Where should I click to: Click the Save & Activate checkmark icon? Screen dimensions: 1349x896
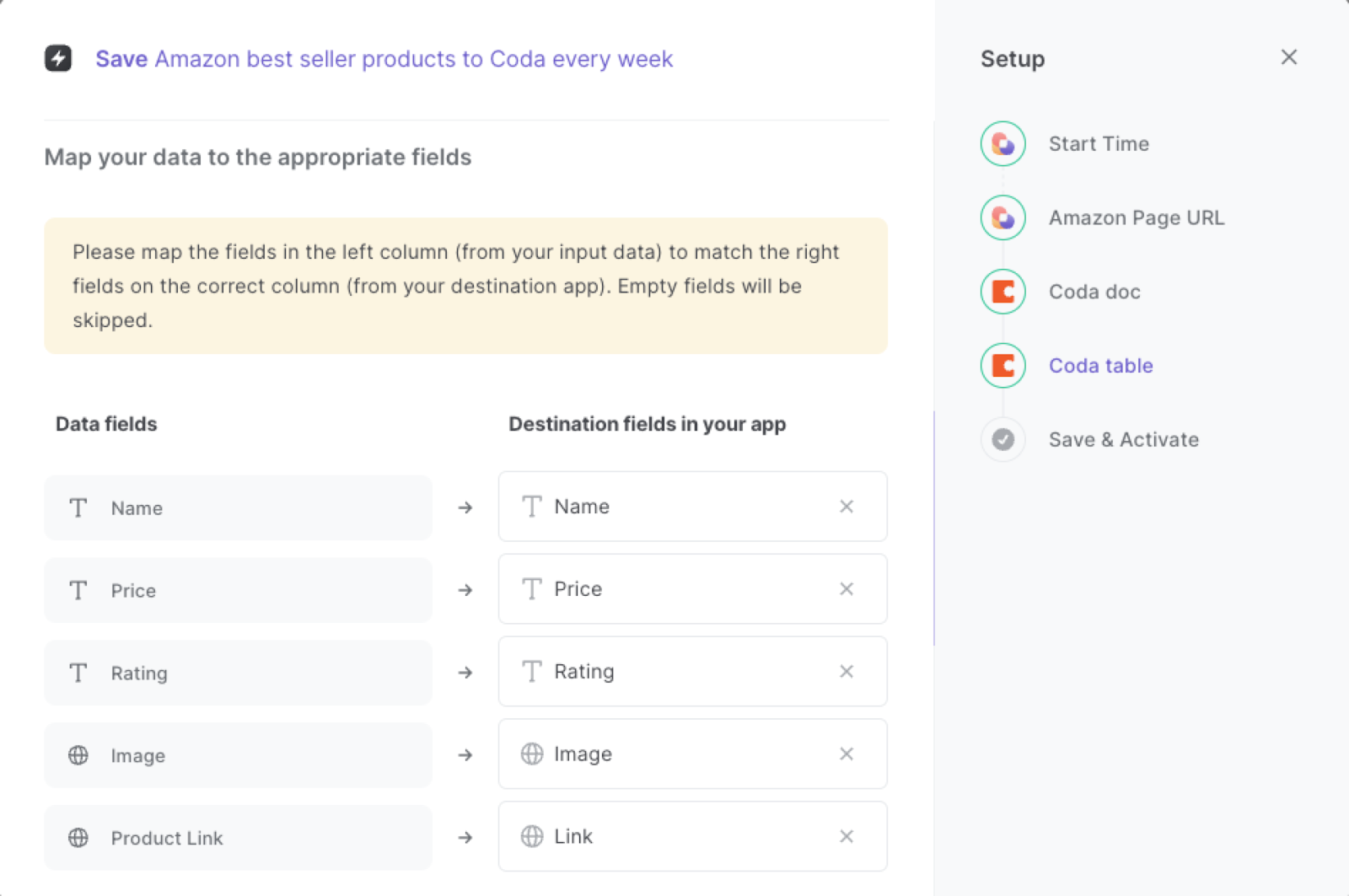(1003, 439)
